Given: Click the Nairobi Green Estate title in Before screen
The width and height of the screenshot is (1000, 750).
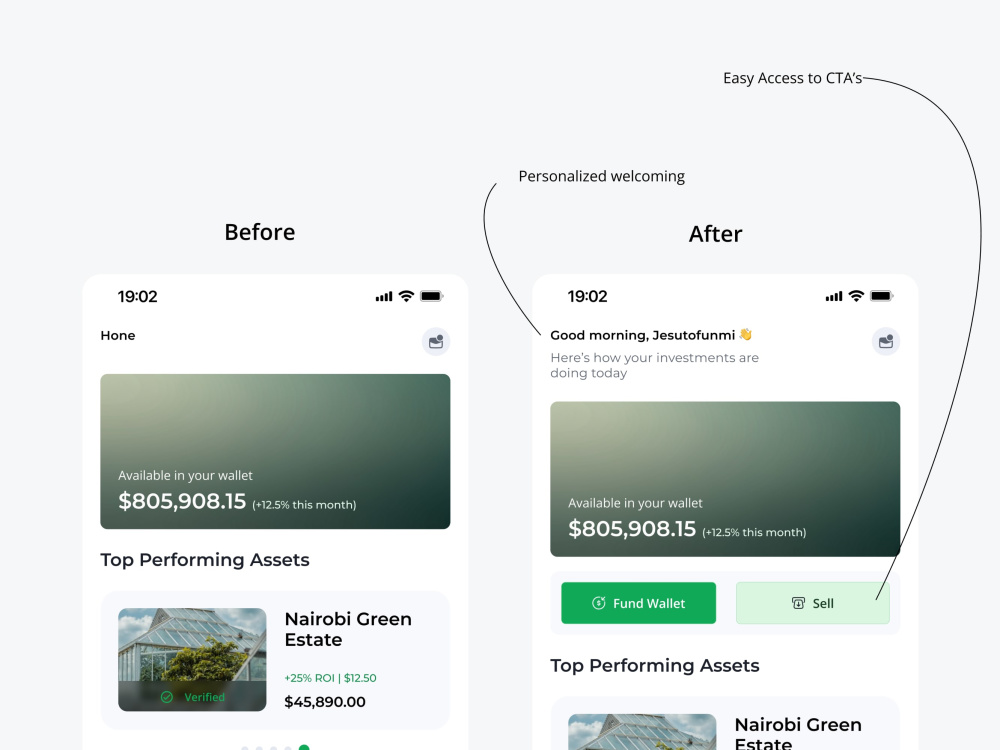Looking at the screenshot, I should (x=348, y=629).
